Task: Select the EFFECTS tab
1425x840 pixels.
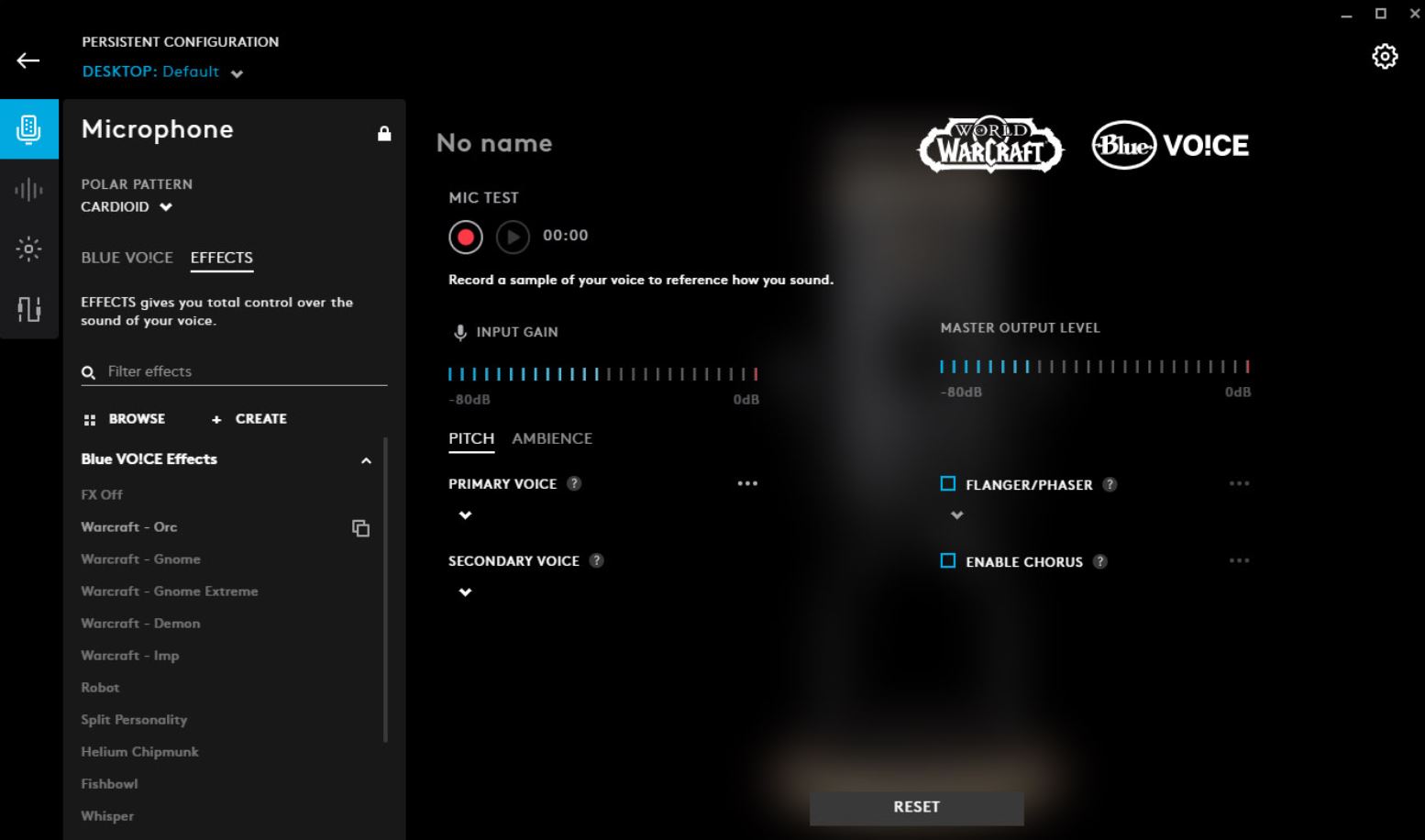Action: (x=222, y=258)
